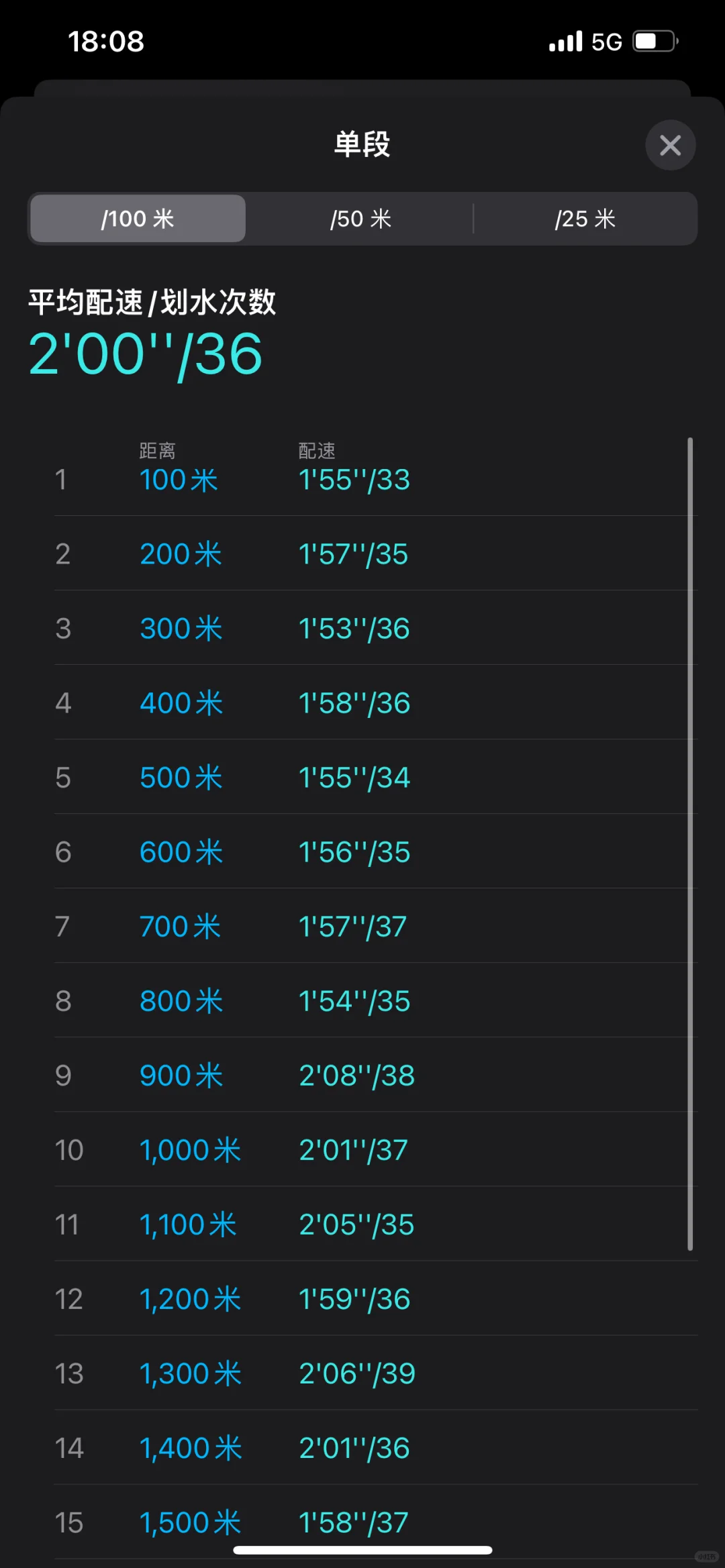Tap the battery icon in status bar
The width and height of the screenshot is (725, 1568).
655,42
